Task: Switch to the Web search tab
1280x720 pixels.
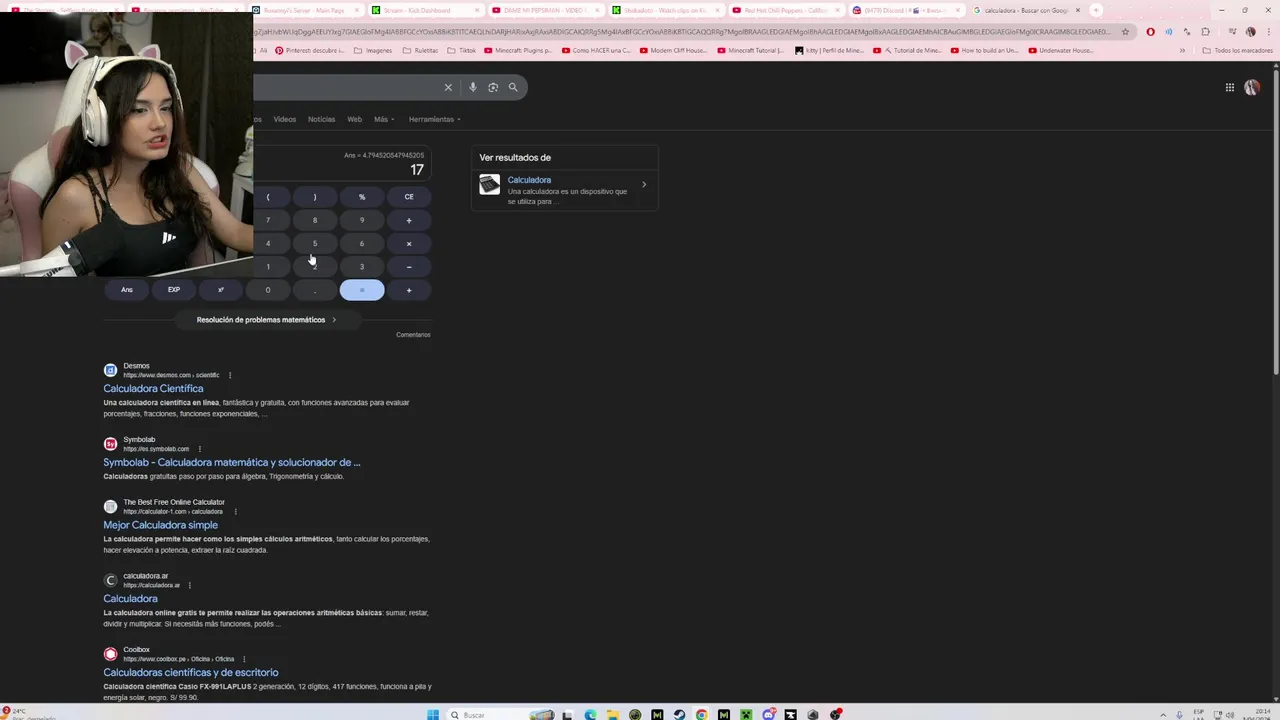Action: 355,119
